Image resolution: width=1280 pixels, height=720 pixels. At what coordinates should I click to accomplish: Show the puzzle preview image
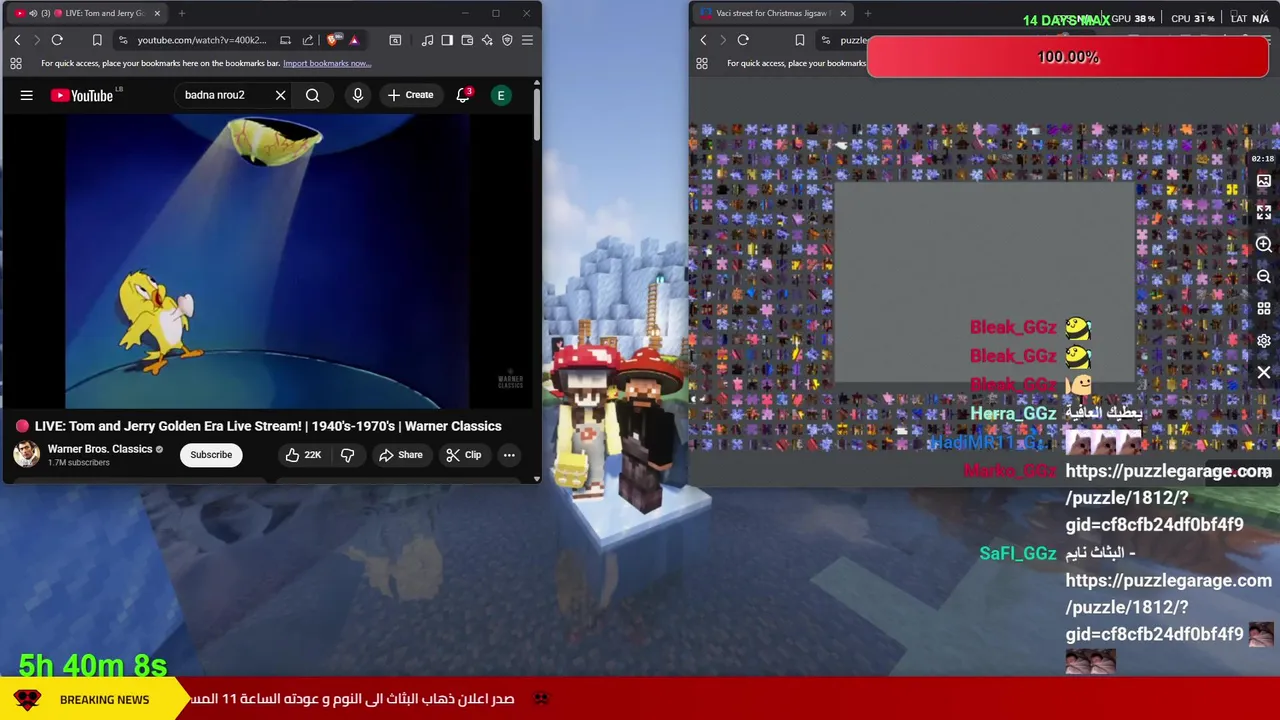(1264, 181)
